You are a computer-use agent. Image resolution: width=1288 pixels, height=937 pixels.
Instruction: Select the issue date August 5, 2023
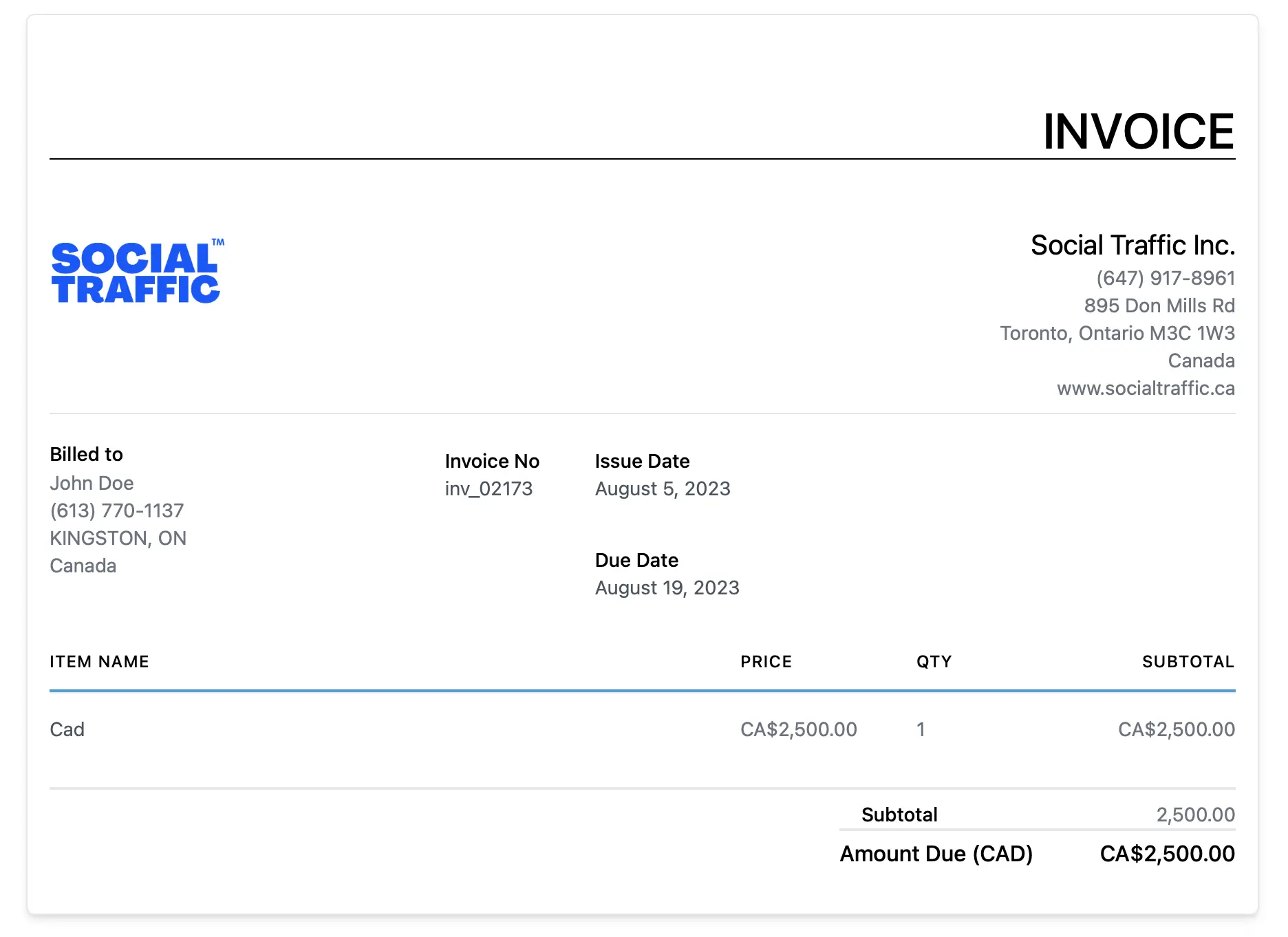663,489
